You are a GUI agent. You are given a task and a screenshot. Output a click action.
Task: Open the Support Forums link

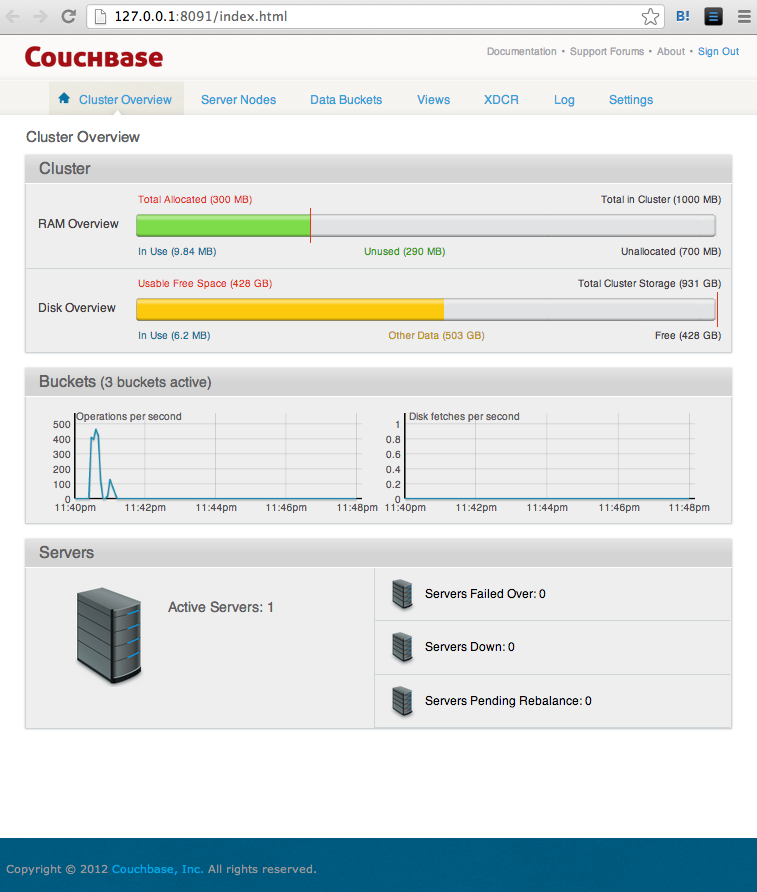pyautogui.click(x=607, y=51)
